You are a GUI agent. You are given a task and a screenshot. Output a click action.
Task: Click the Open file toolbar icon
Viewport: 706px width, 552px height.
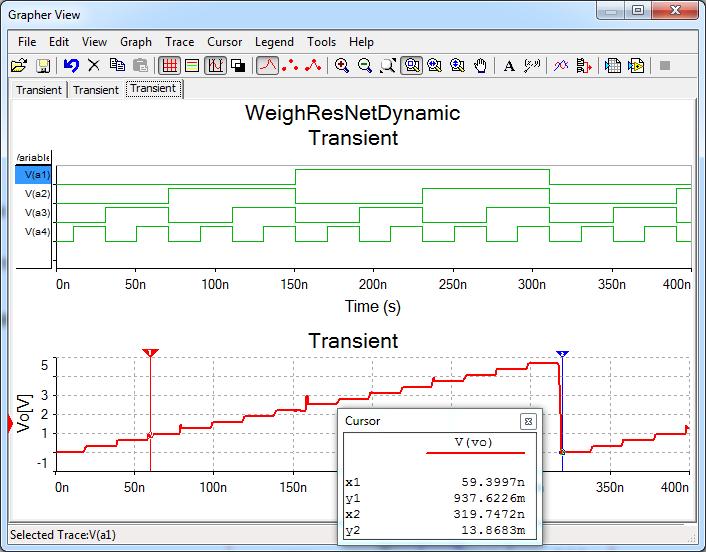point(19,66)
